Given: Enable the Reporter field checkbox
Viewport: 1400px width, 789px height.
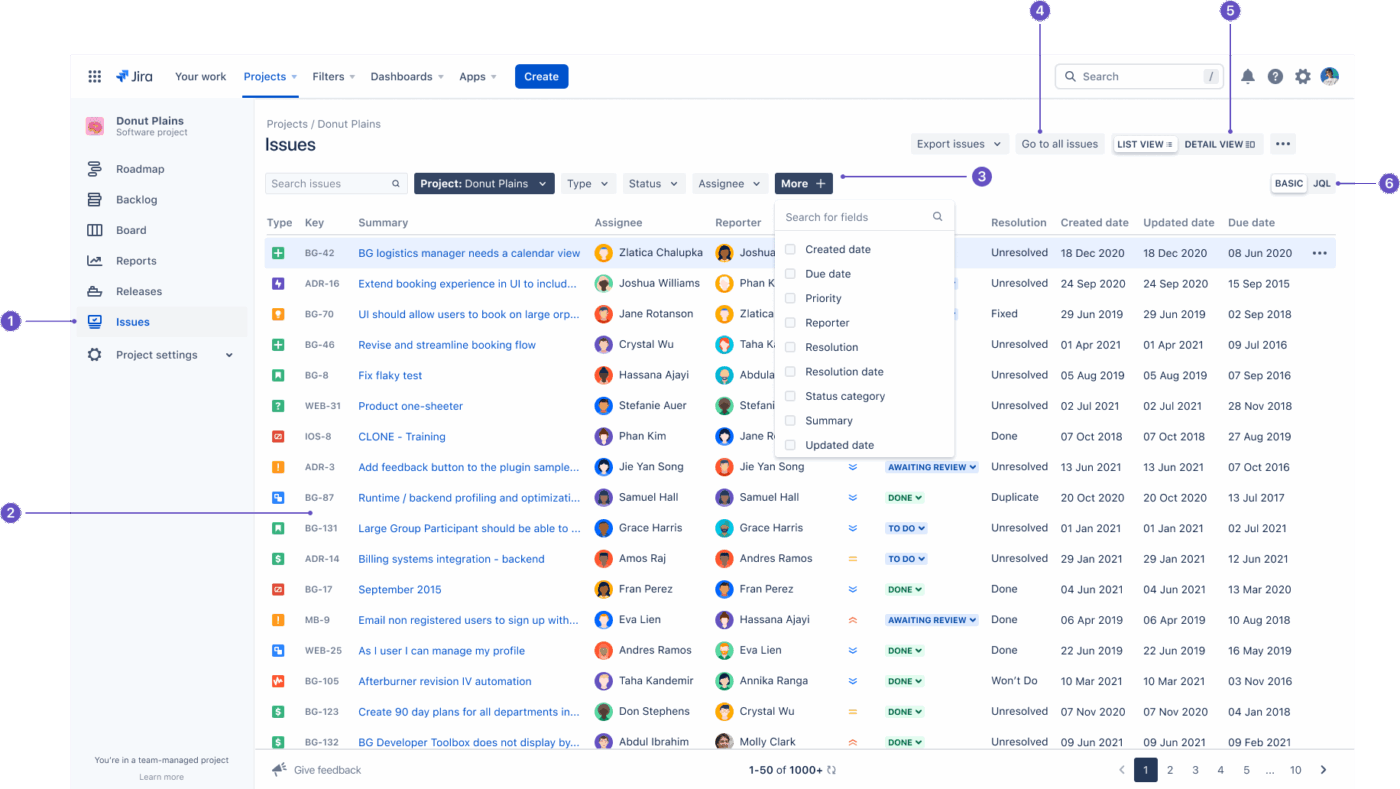Looking at the screenshot, I should click(x=790, y=322).
